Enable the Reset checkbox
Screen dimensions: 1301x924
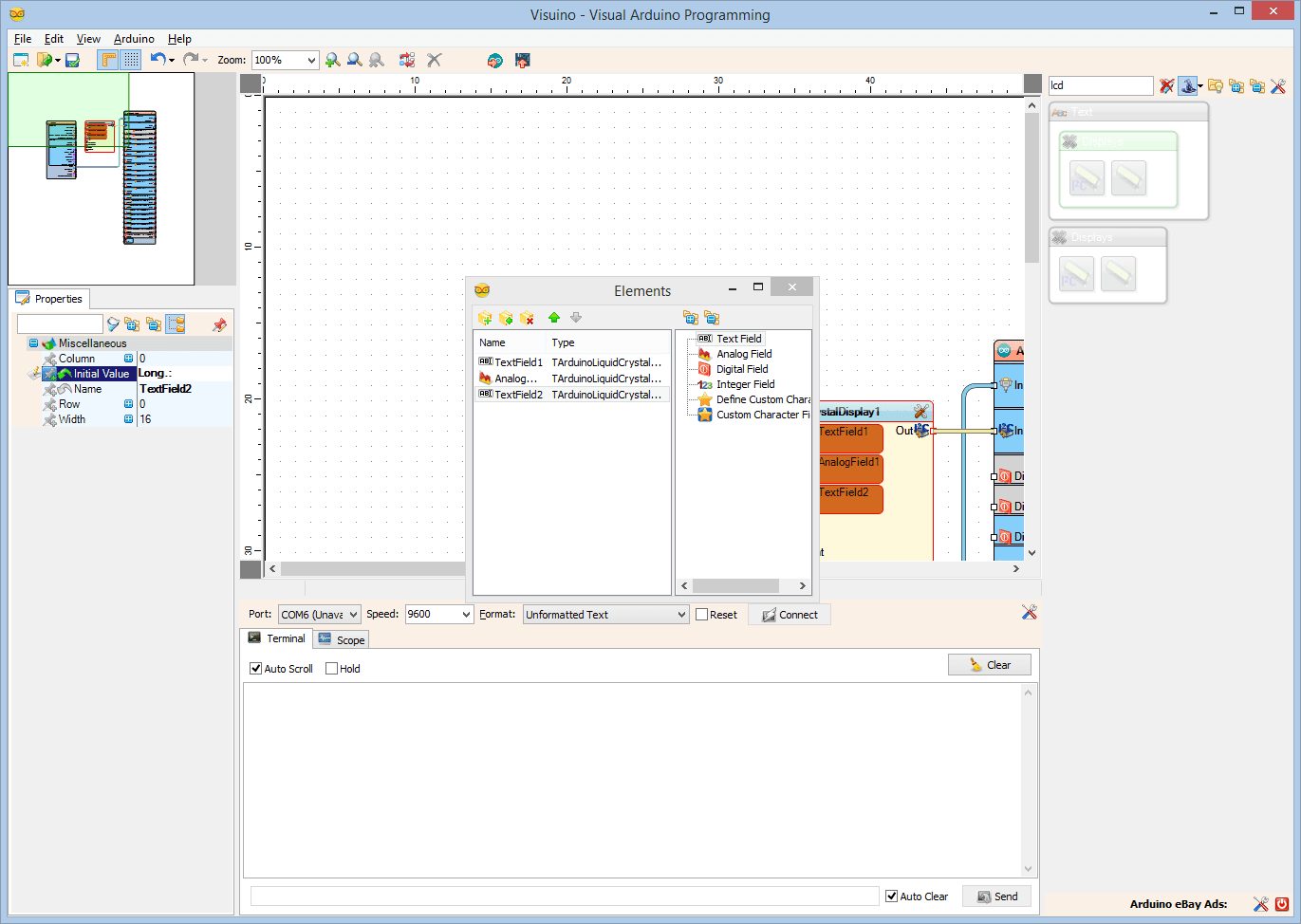[x=701, y=614]
